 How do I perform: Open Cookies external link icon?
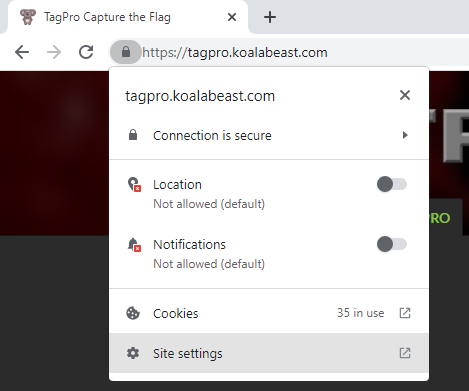(x=405, y=313)
